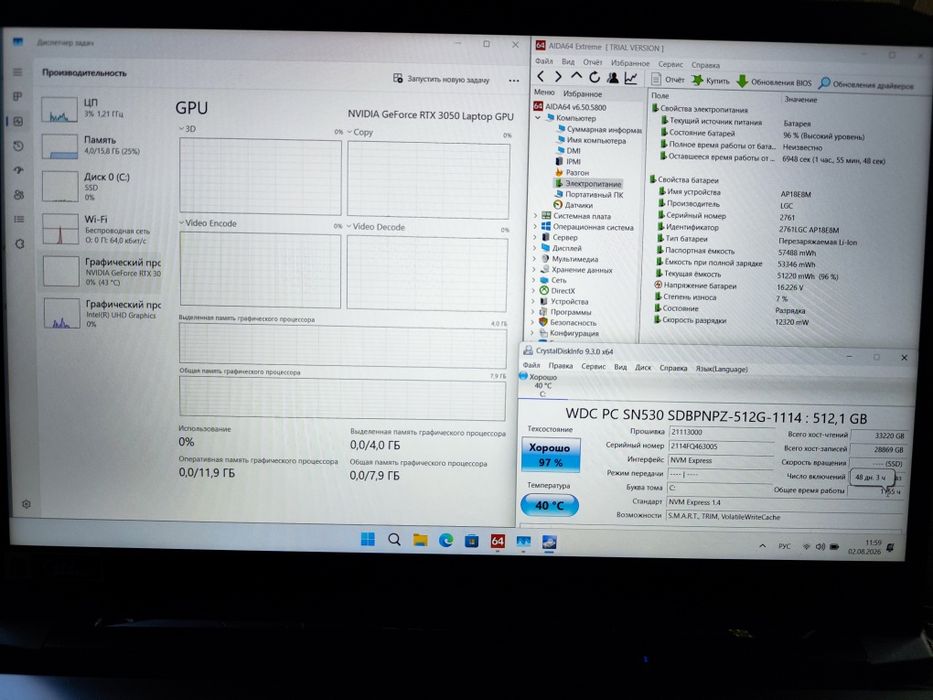Open the Users icon in Task Manager sidebar
The width and height of the screenshot is (933, 700).
tap(19, 195)
